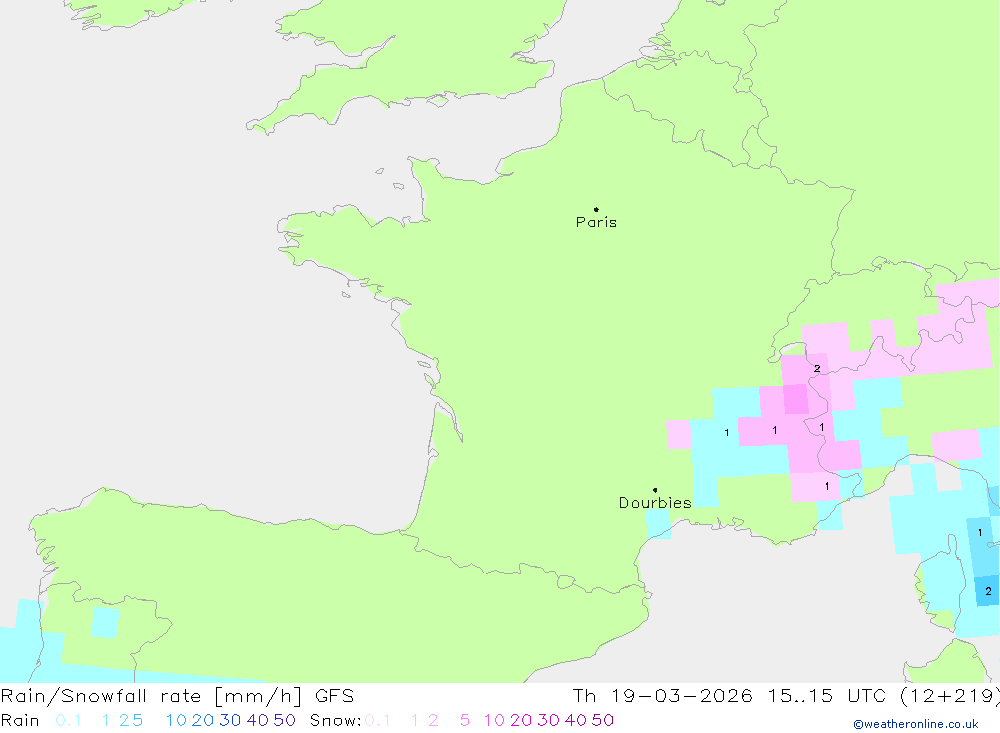The width and height of the screenshot is (1000, 733).
Task: Click the Dourbies city label
Action: pos(655,503)
